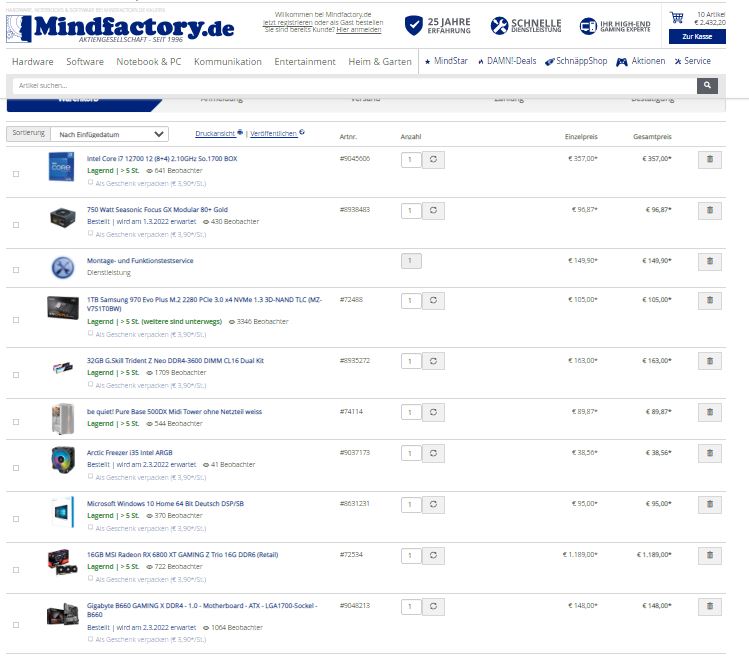Open Gigabyte B660 GAMING X product title link
Image resolution: width=749 pixels, height=657 pixels.
(202, 610)
